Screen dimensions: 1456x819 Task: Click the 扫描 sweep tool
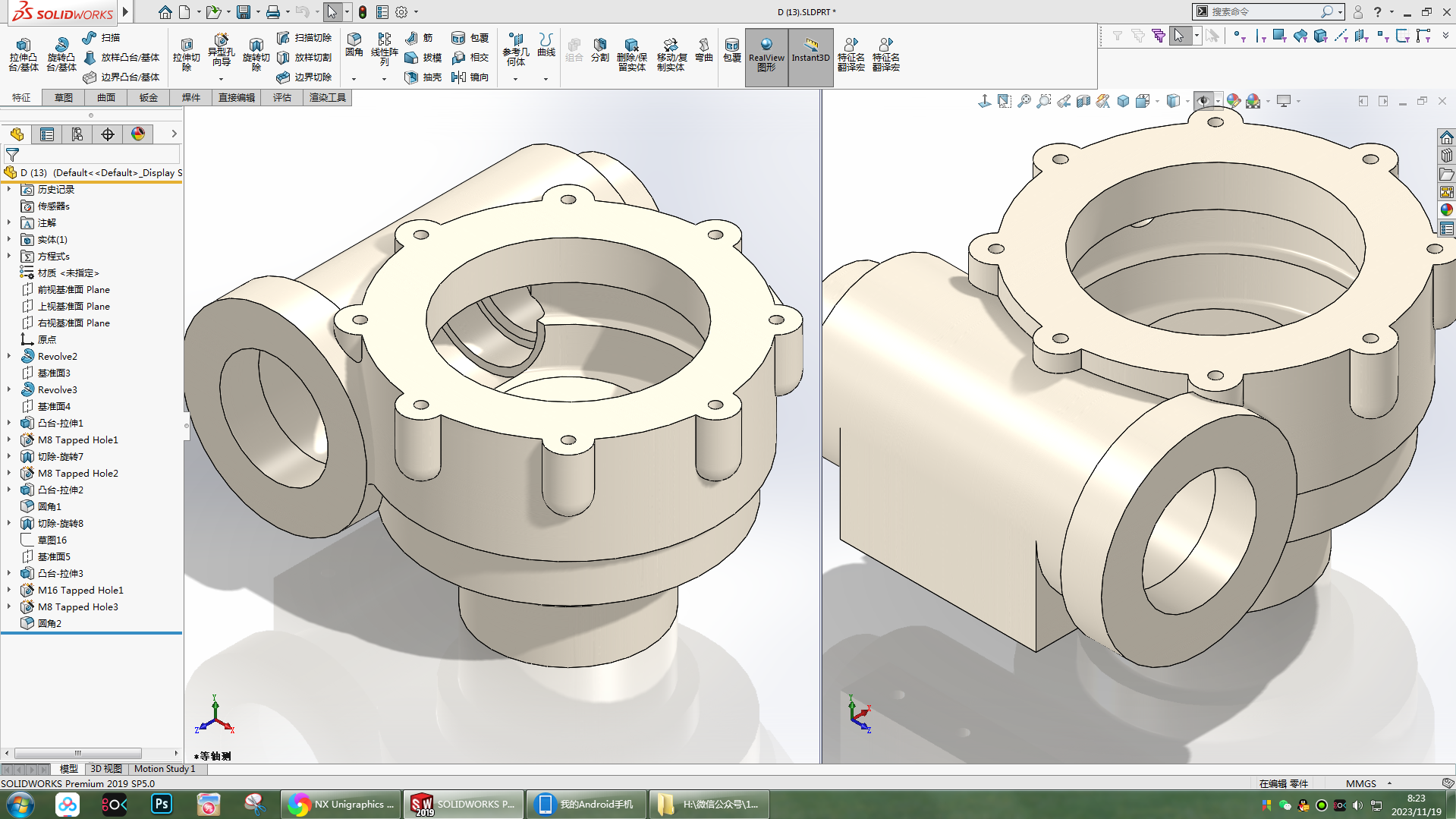(x=101, y=37)
